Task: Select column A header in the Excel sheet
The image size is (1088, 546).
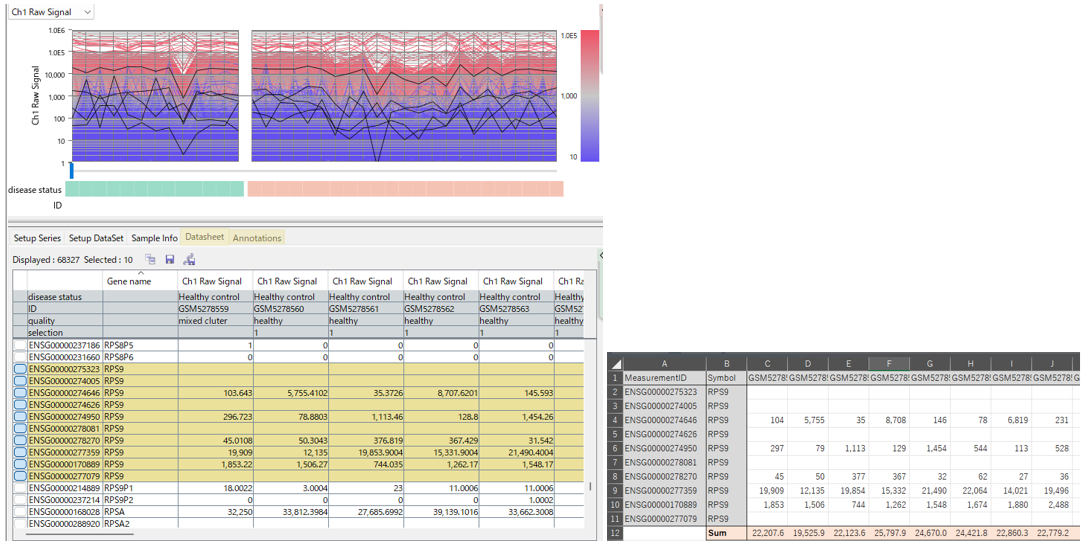Action: pyautogui.click(x=664, y=364)
